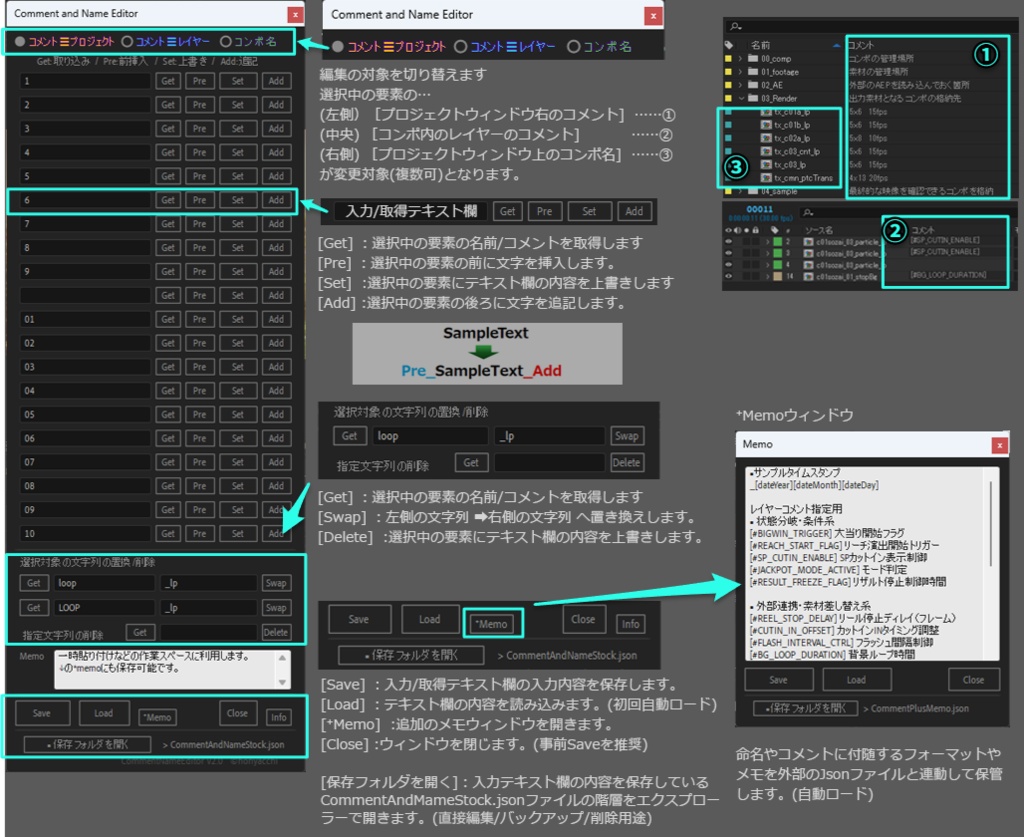
Task: Click the ソース名 column header in timeline
Action: click(820, 230)
